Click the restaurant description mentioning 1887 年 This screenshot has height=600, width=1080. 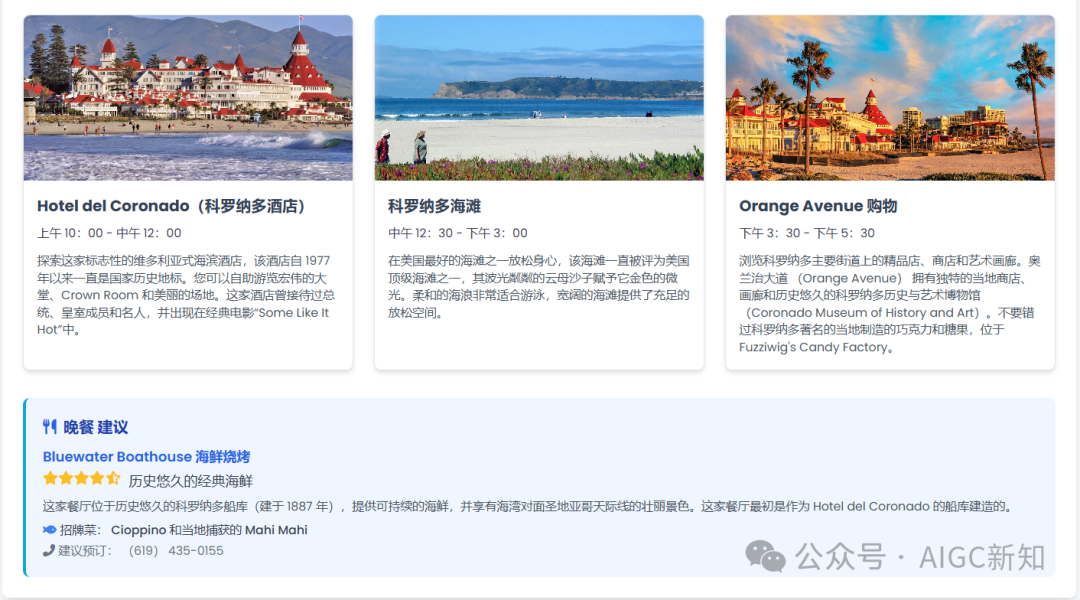[x=528, y=506]
